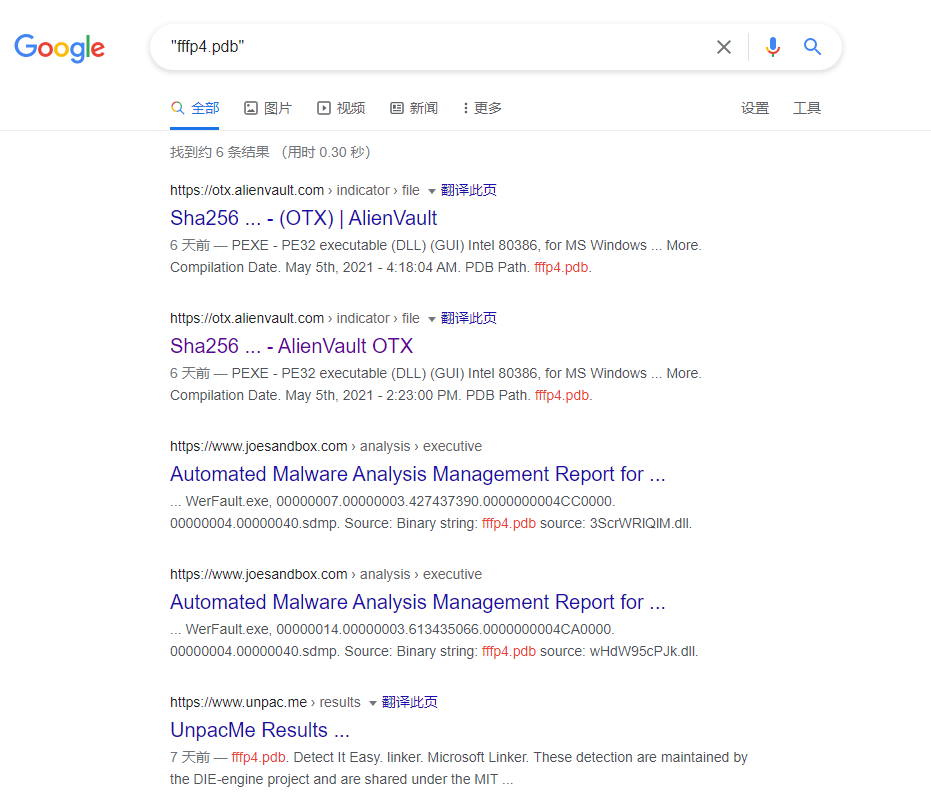Viewport: 931px width, 799px height.
Task: Expand dropdown arrow for first AlienVault result
Action: coord(432,191)
